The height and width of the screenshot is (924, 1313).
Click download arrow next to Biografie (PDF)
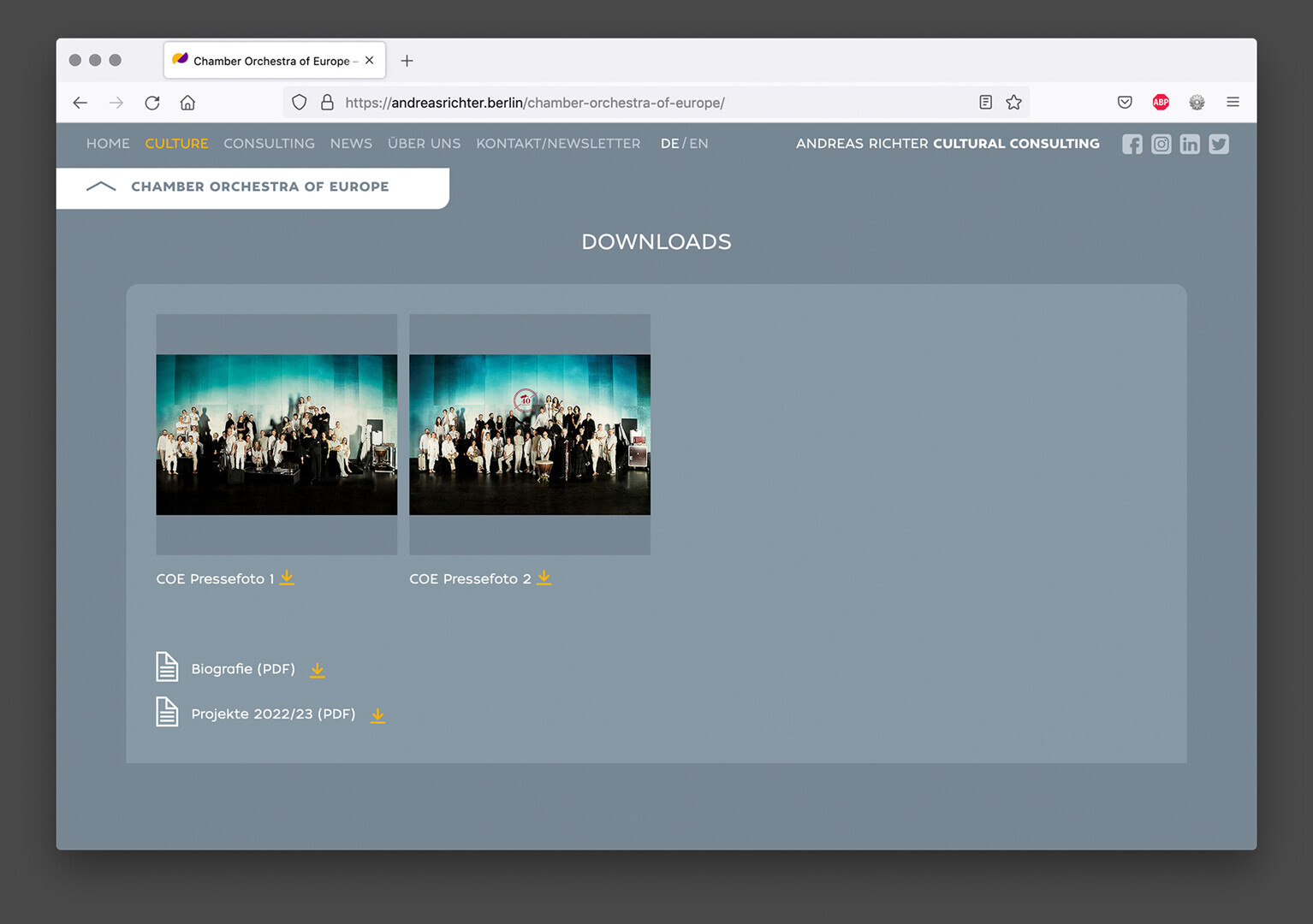coord(317,670)
